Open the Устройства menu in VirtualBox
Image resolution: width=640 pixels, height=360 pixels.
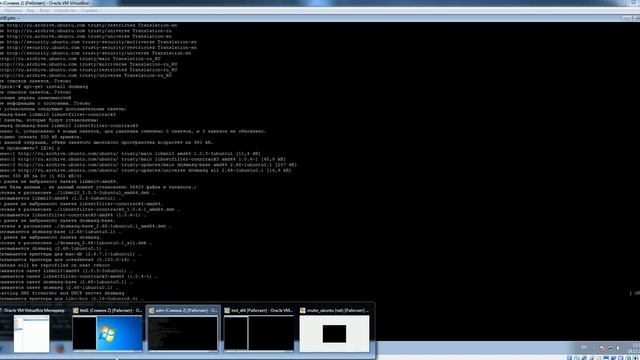coord(65,10)
